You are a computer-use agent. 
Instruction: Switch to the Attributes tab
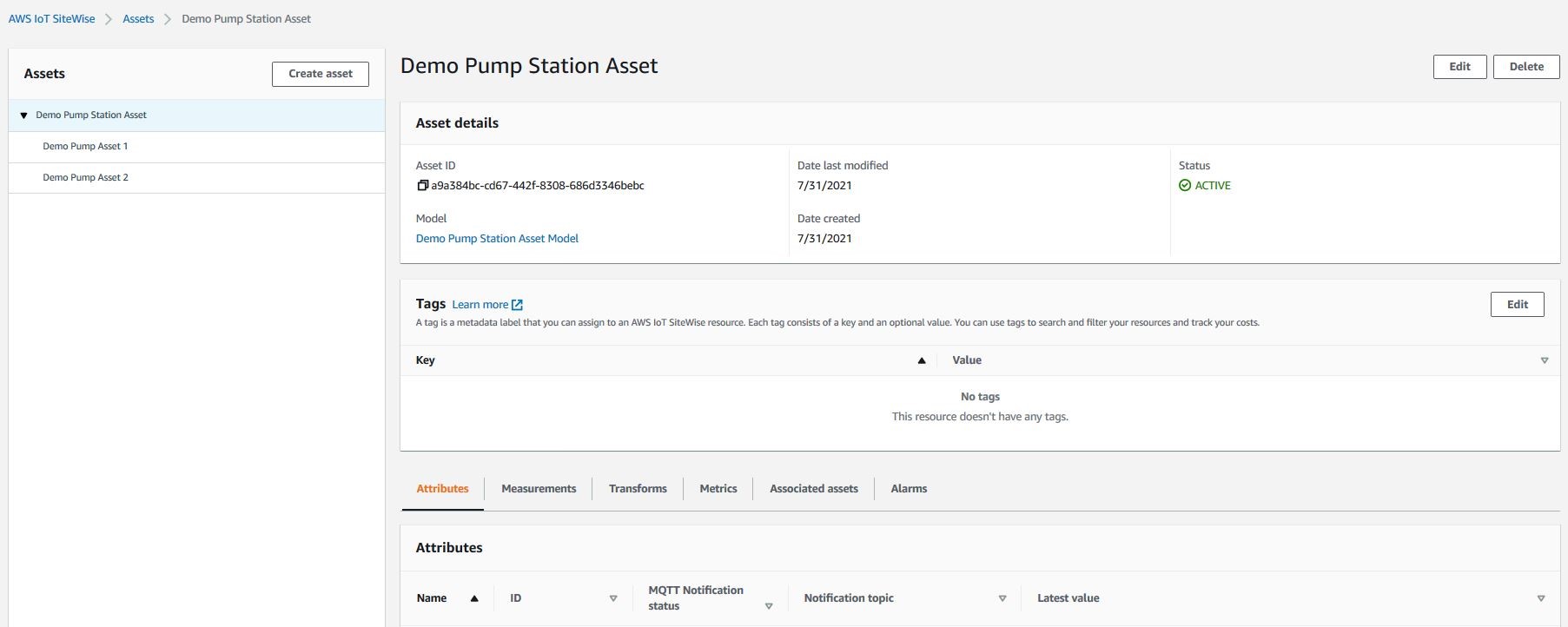tap(442, 489)
